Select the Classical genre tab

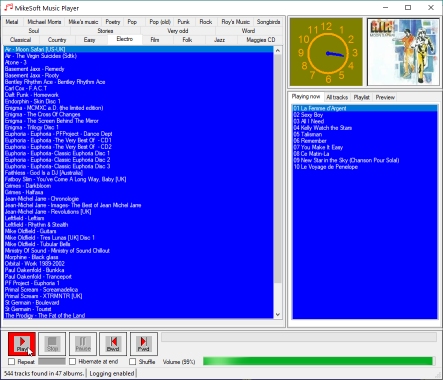point(20,40)
